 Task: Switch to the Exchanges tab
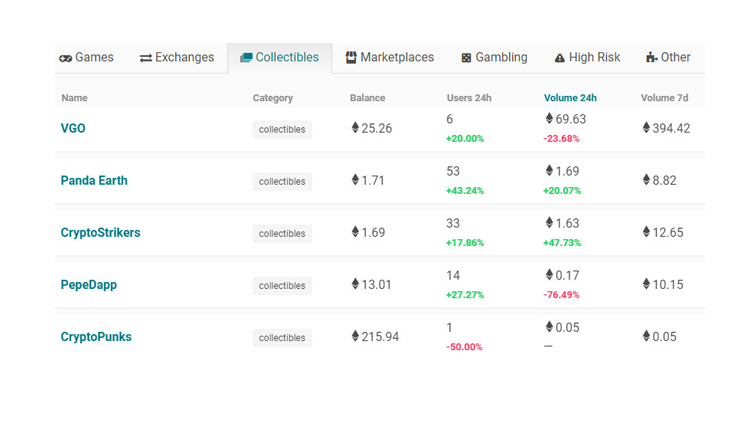pos(176,57)
